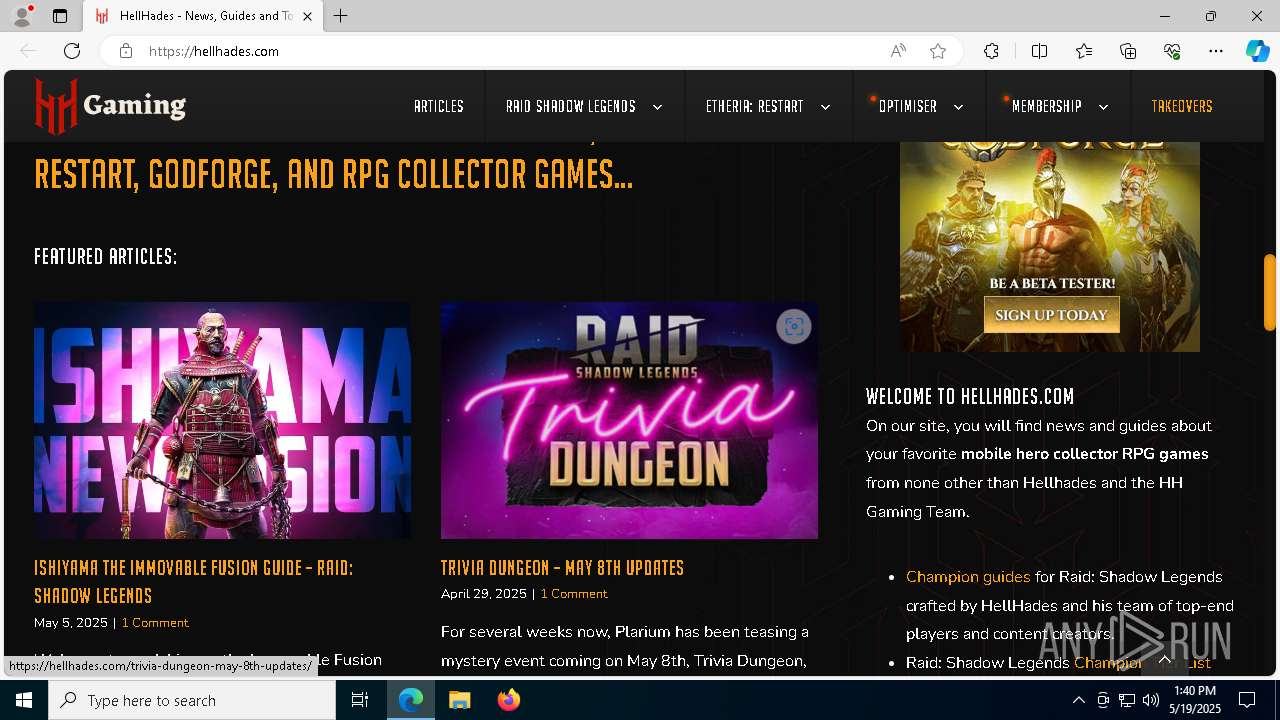Toggle Split screen view icon
1280x720 pixels.
1039,51
